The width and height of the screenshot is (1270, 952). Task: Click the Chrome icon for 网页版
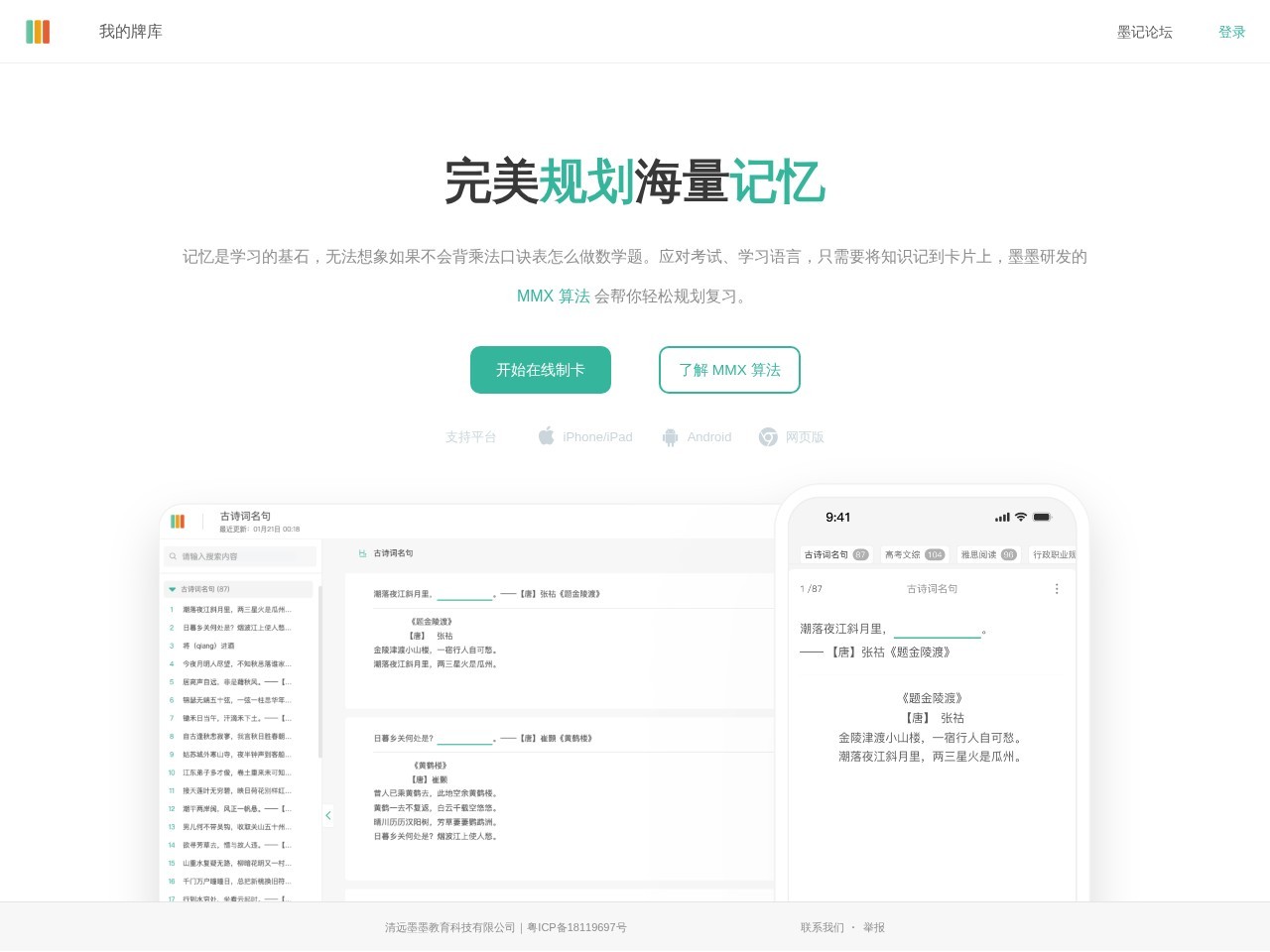point(768,436)
